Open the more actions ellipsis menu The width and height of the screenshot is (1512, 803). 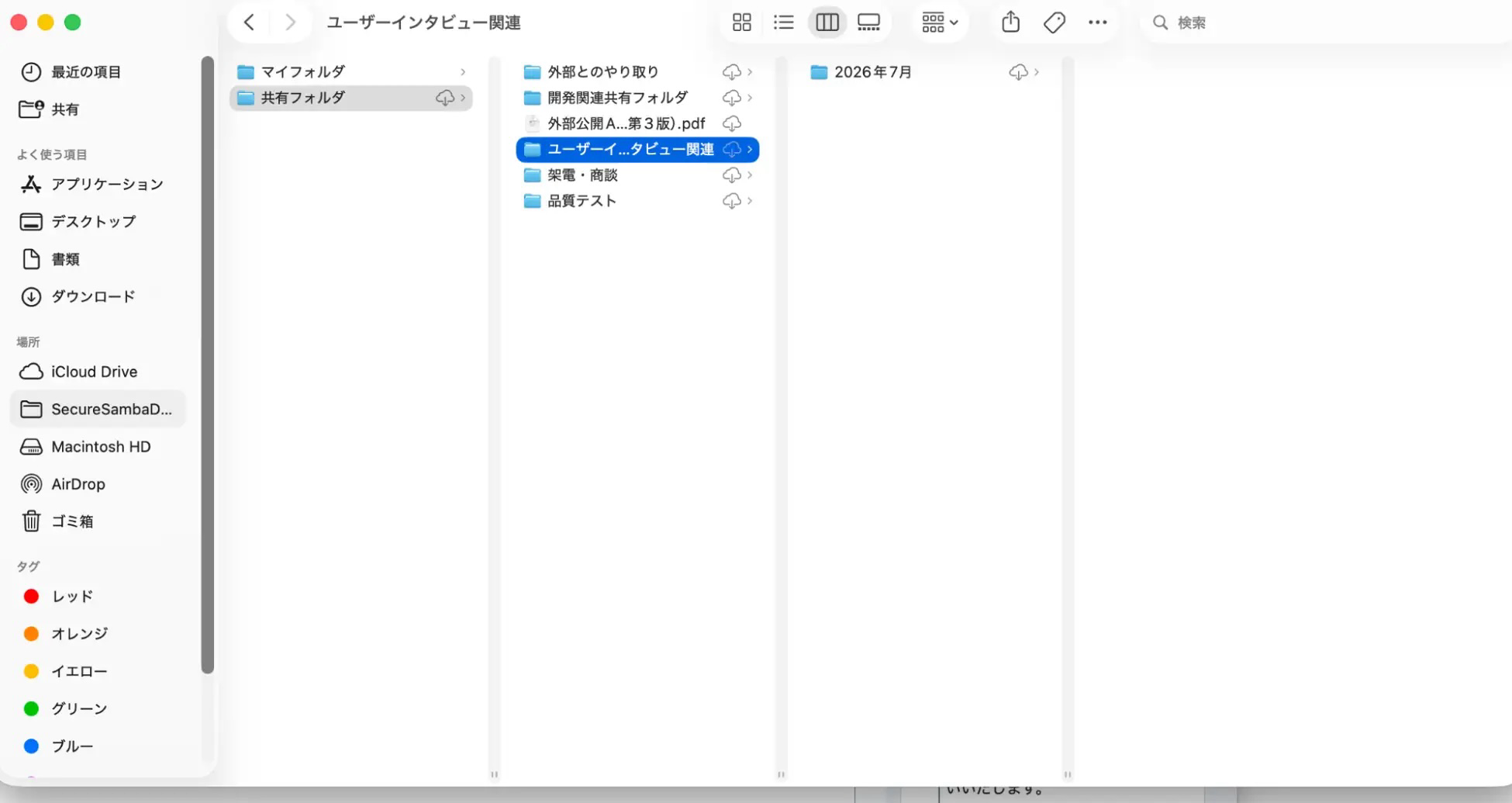(1097, 22)
